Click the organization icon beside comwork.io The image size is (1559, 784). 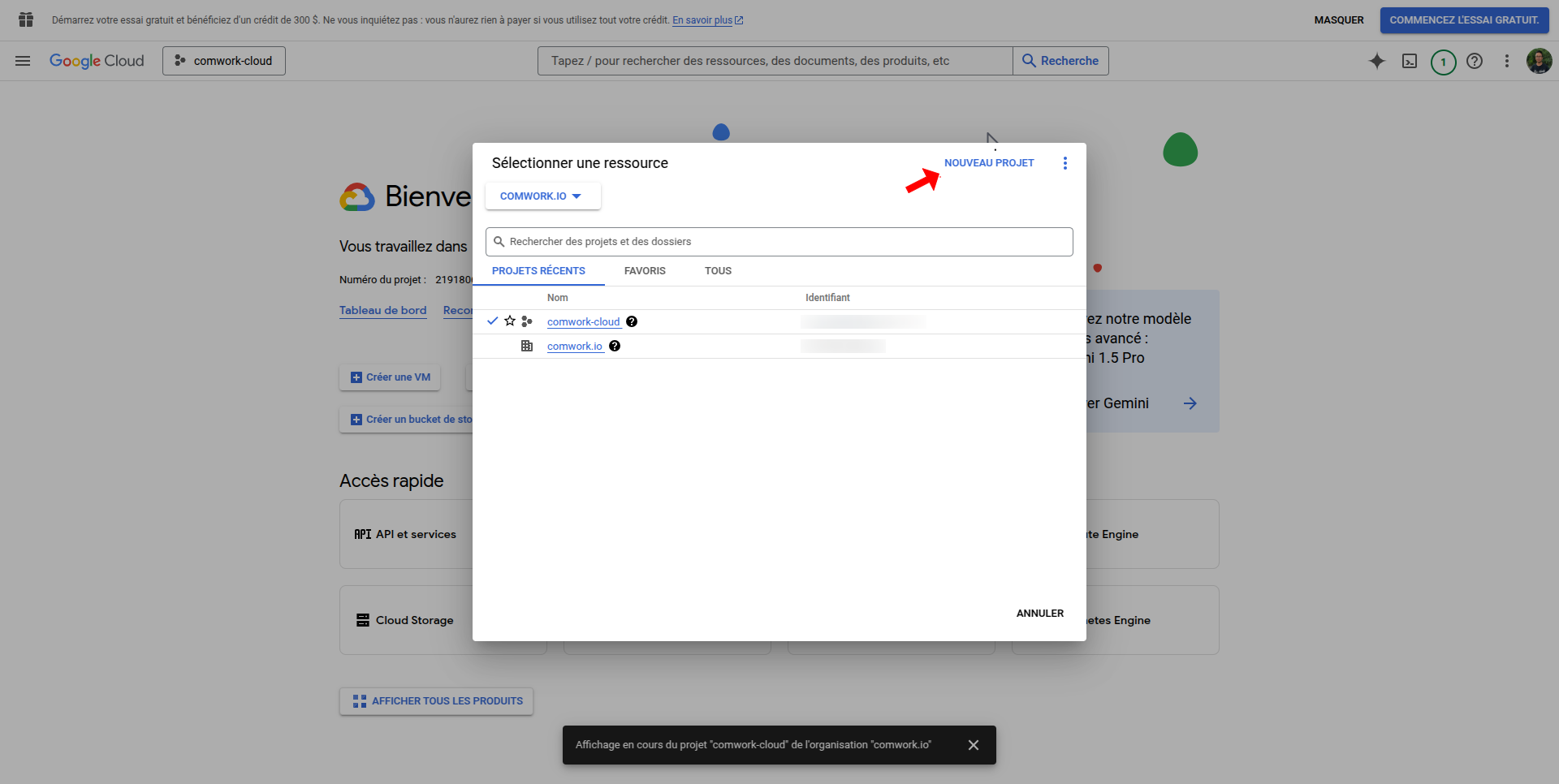(x=527, y=346)
